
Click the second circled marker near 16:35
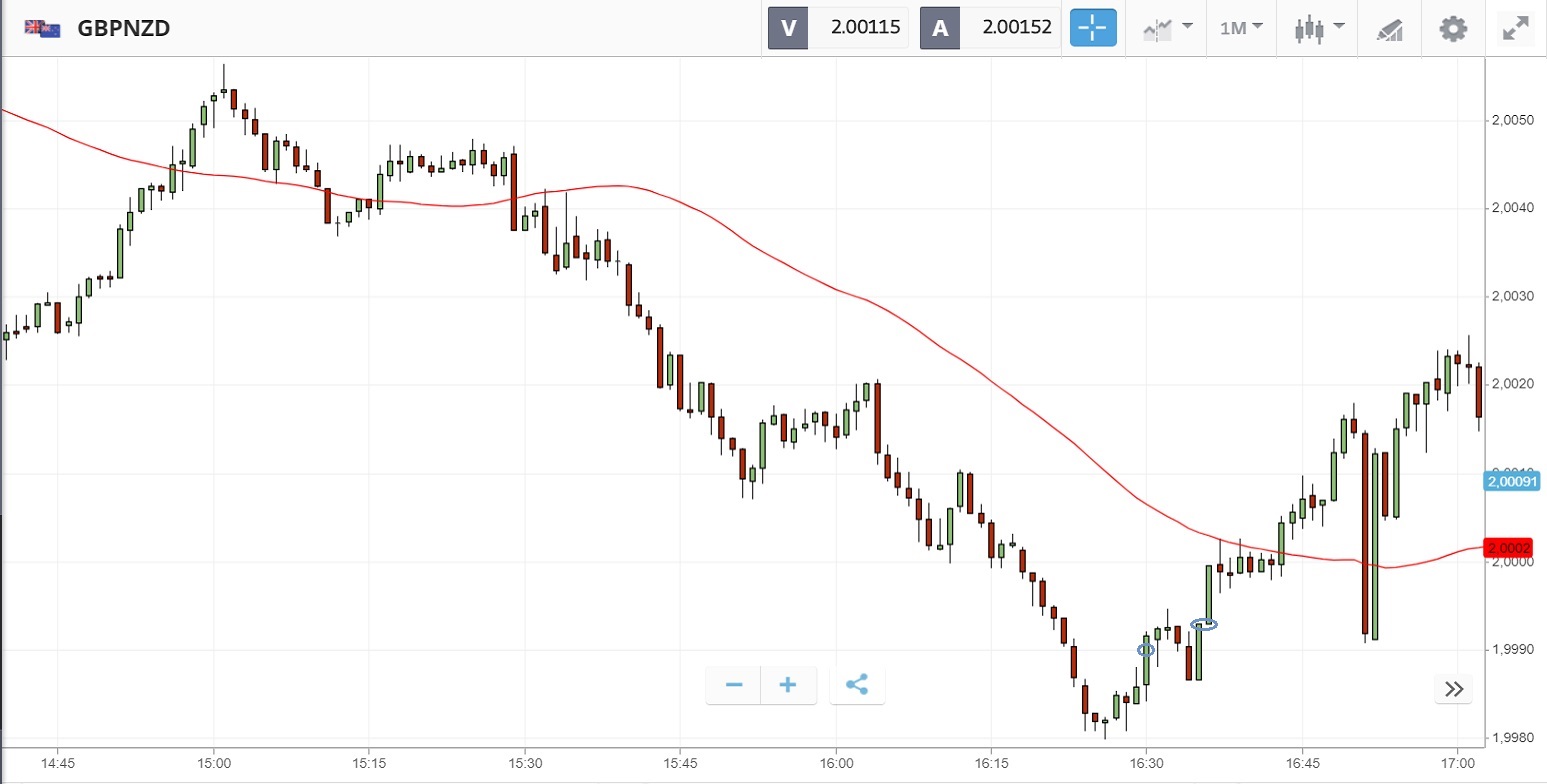pos(1204,625)
